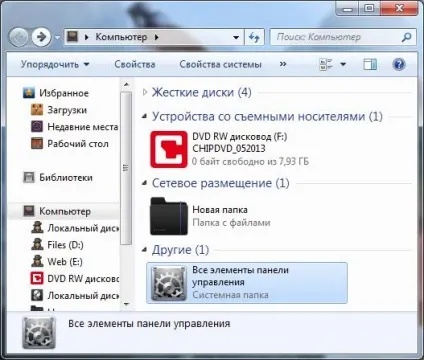Expand the Жесткие диски (4) group
The width and height of the screenshot is (424, 360).
(x=145, y=92)
